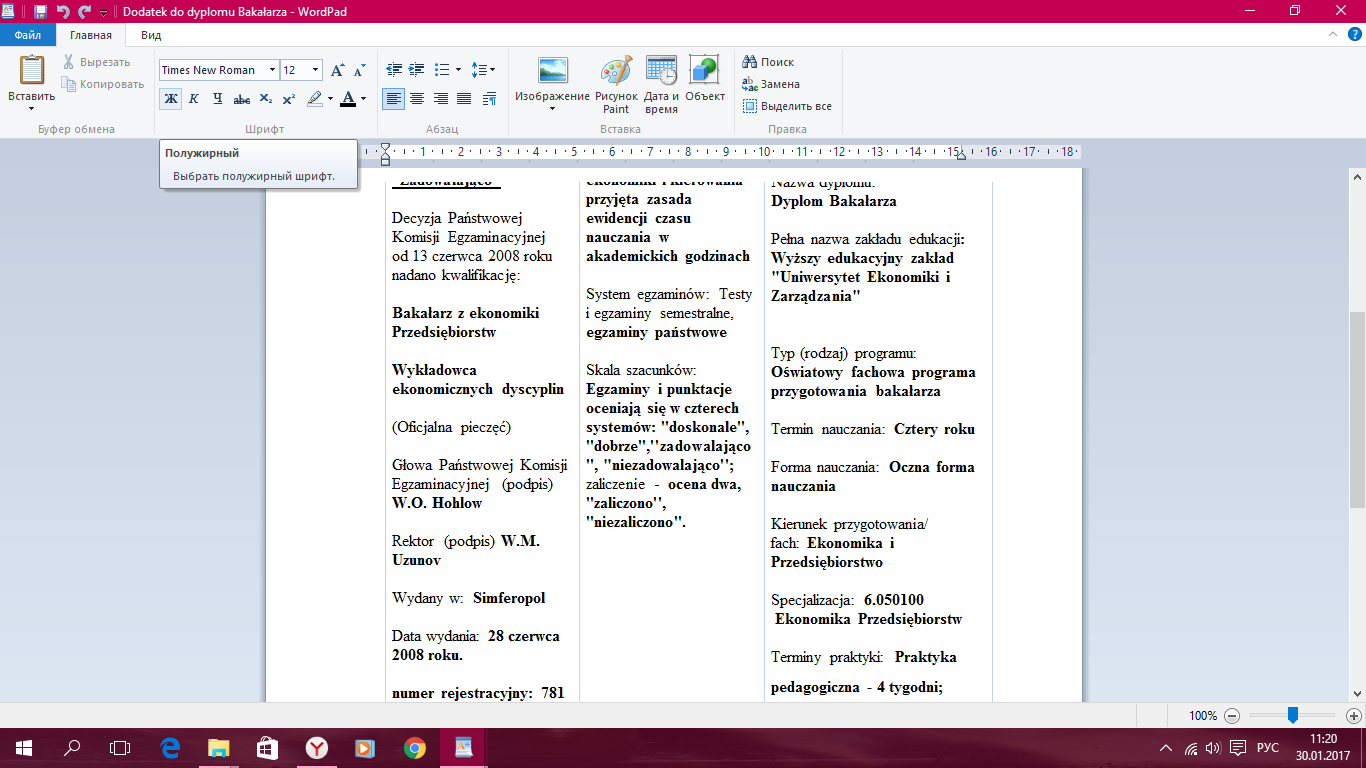Click Выделить все to select everything
Viewport: 1366px width, 768px height.
(x=787, y=106)
